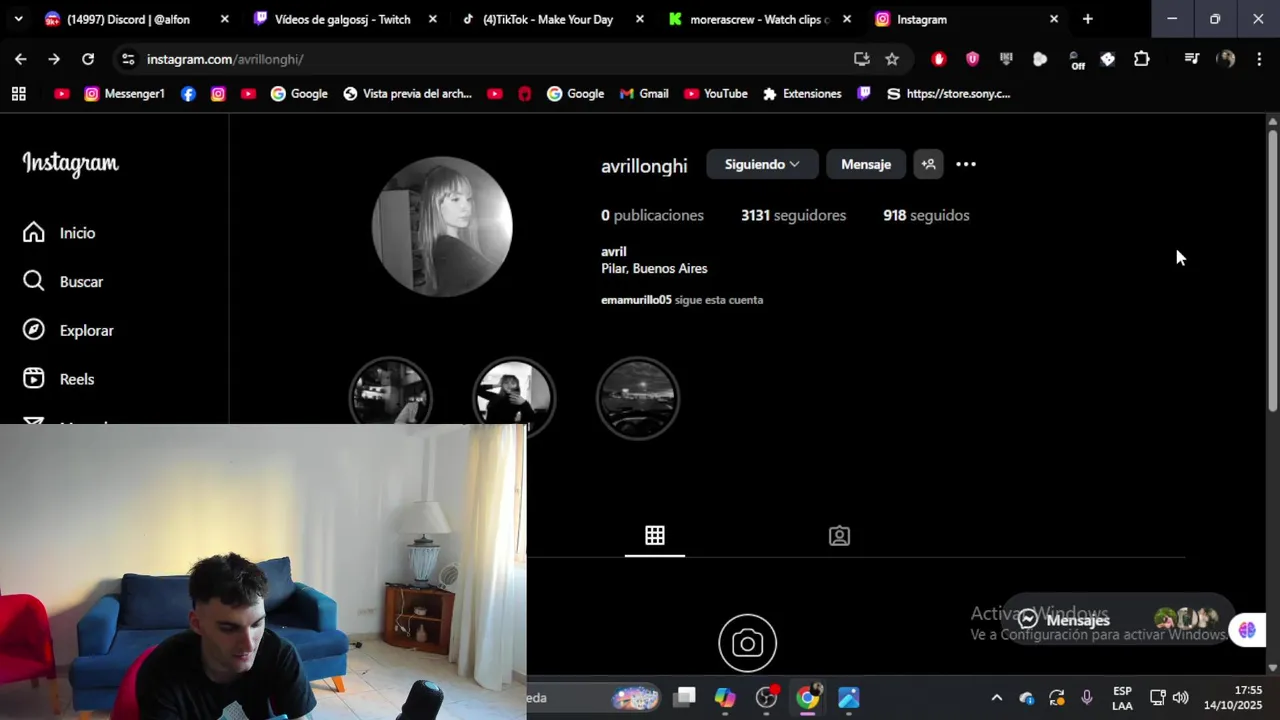
Task: Click the install app icon in address bar
Action: [x=861, y=59]
